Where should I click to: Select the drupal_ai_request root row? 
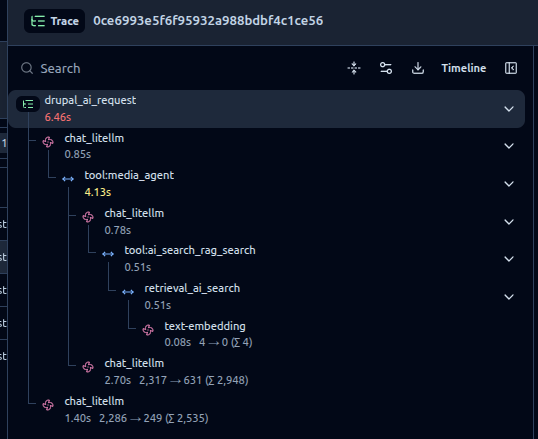click(267, 109)
